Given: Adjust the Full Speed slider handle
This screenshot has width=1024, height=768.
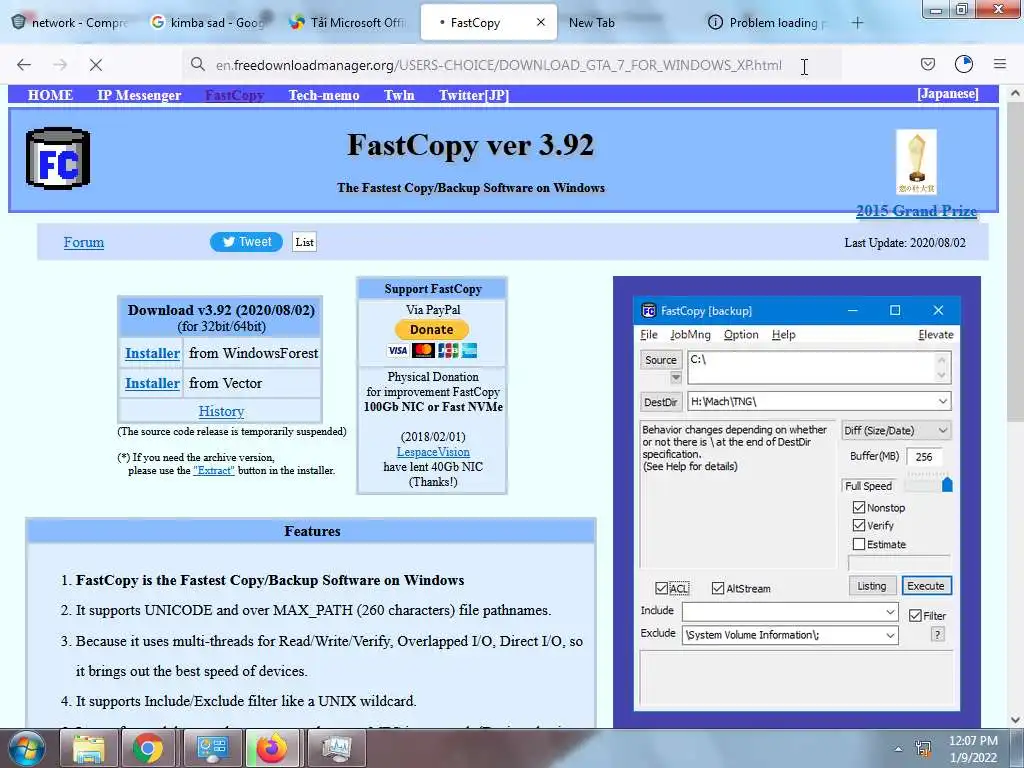Looking at the screenshot, I should [x=947, y=484].
